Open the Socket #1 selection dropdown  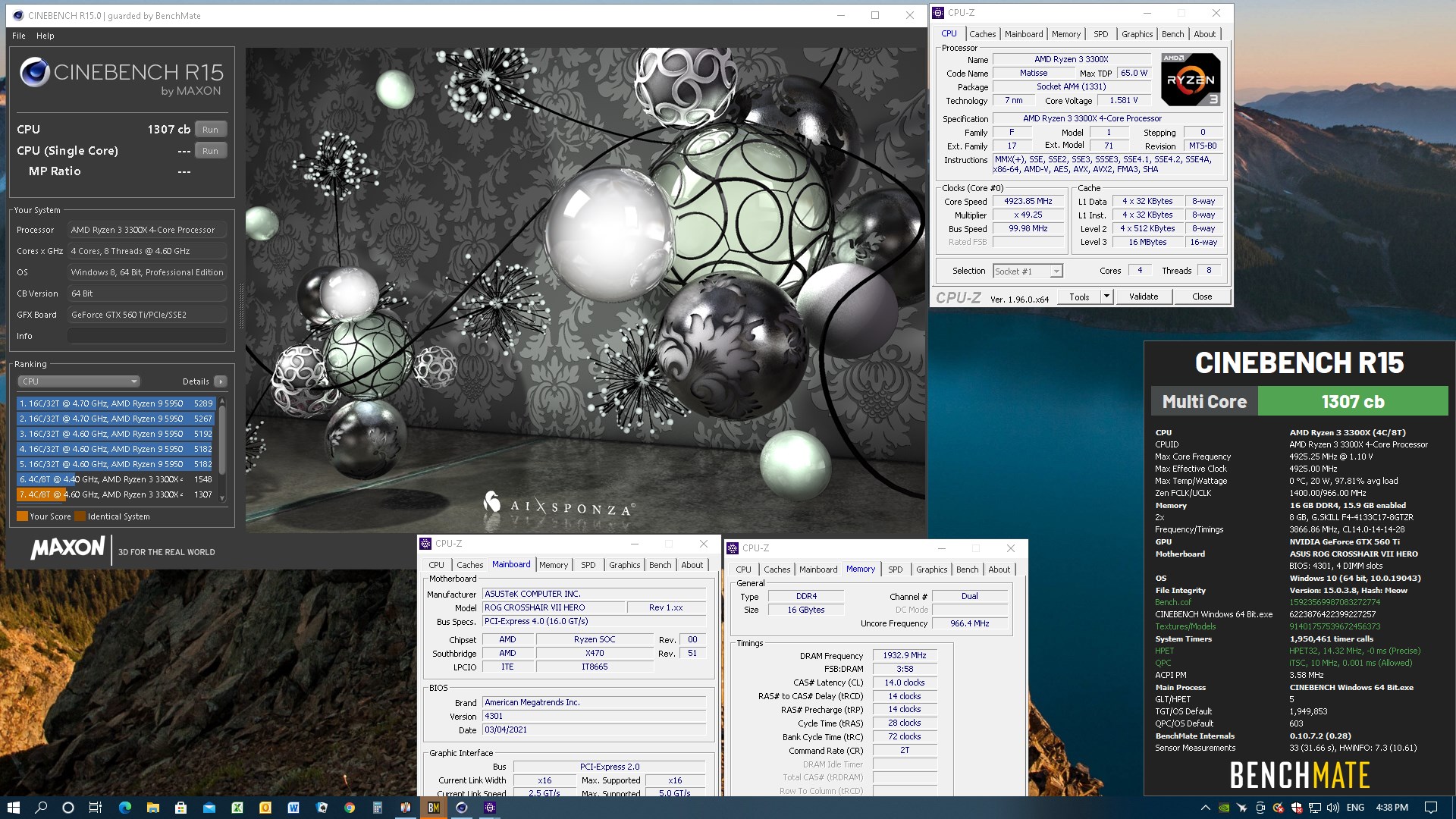(1028, 271)
